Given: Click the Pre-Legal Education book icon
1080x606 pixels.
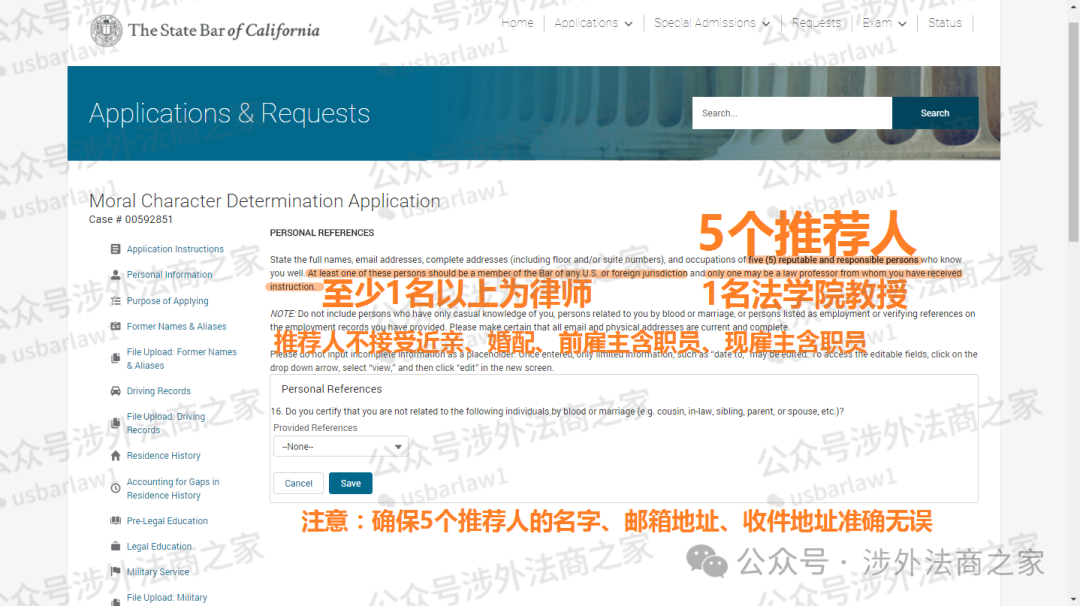Looking at the screenshot, I should tap(116, 521).
